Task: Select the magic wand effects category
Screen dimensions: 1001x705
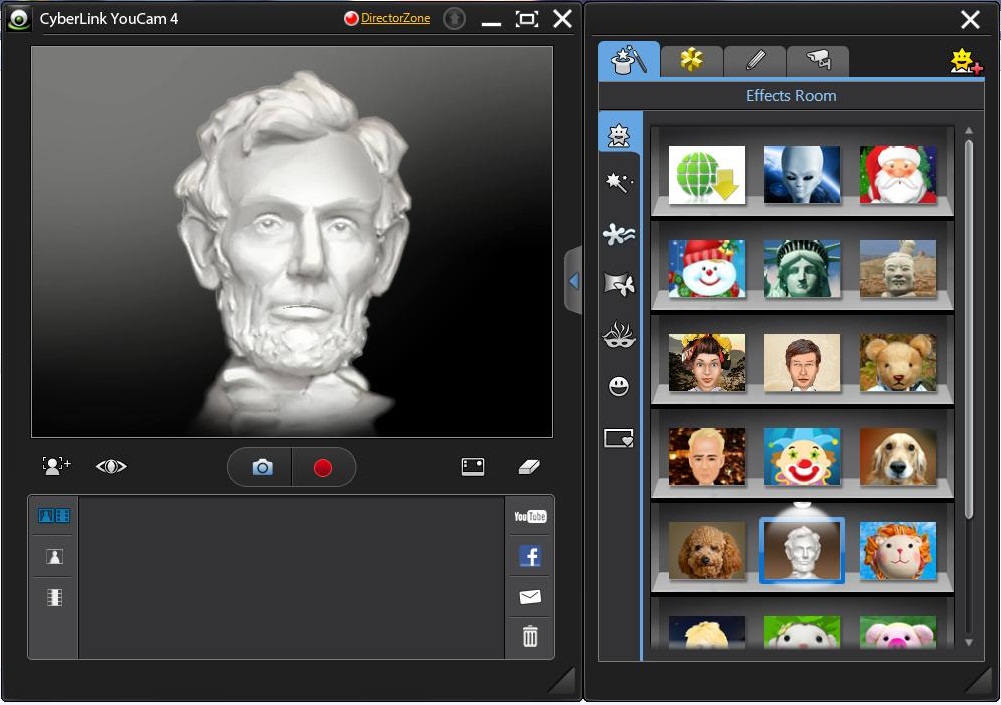Action: [x=619, y=183]
